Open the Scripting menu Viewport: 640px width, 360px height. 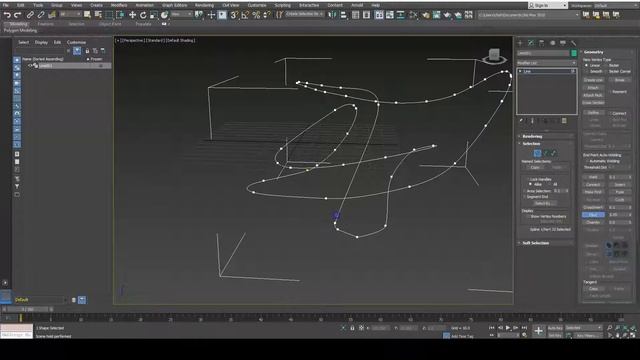pos(282,5)
